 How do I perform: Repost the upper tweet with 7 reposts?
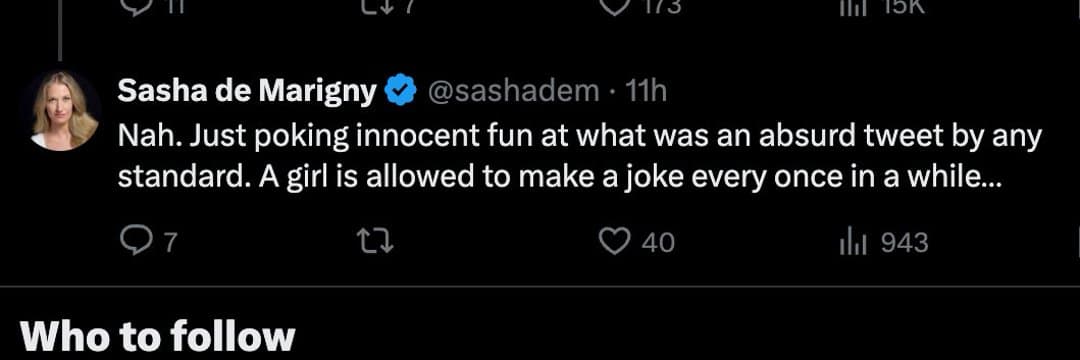point(379,6)
